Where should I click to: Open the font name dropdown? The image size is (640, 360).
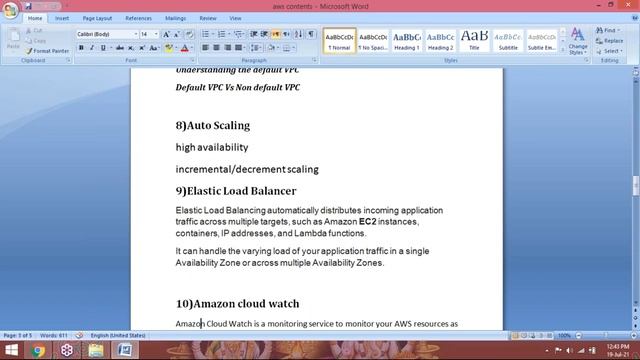tap(136, 34)
